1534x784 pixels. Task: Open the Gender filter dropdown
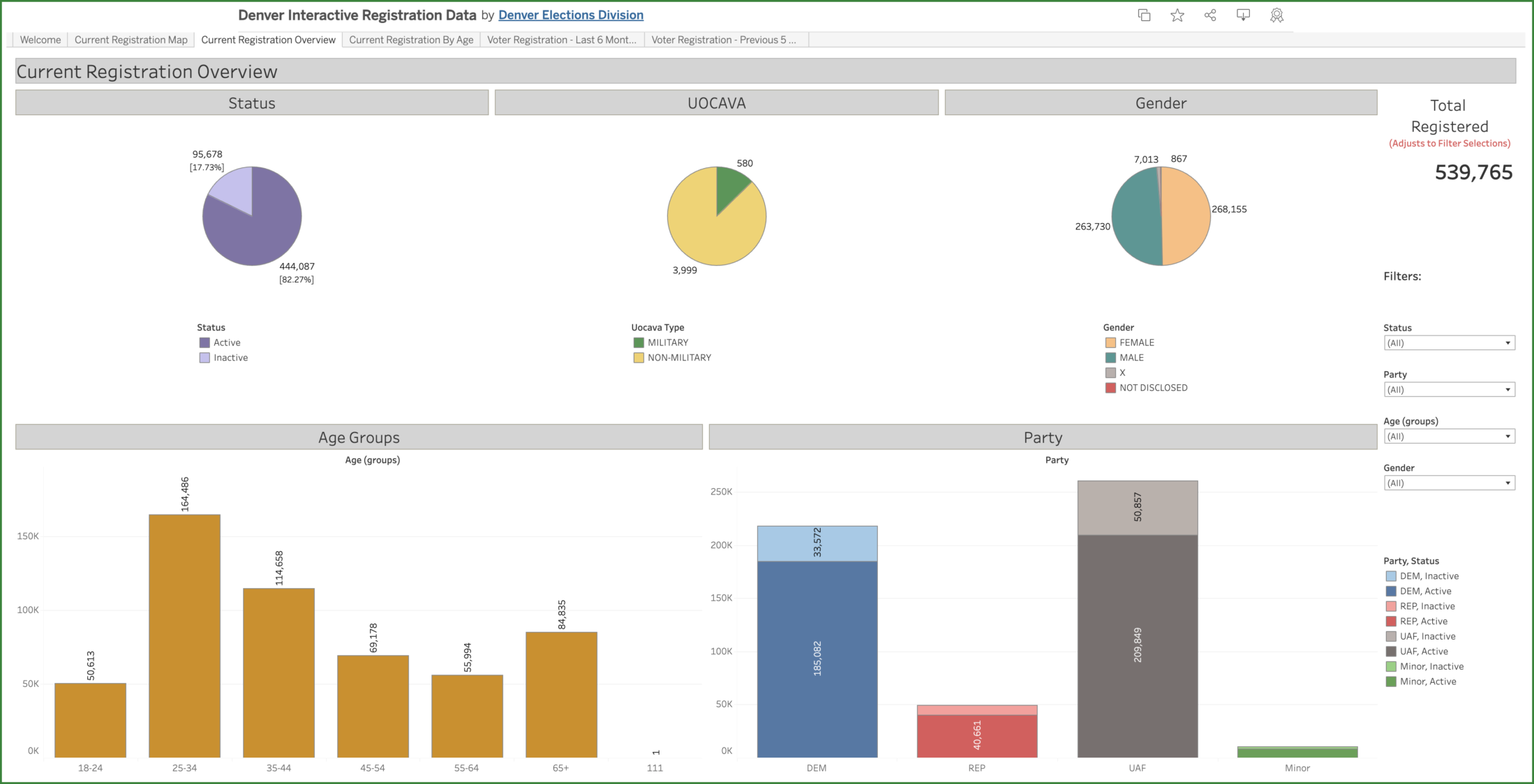coord(1449,483)
